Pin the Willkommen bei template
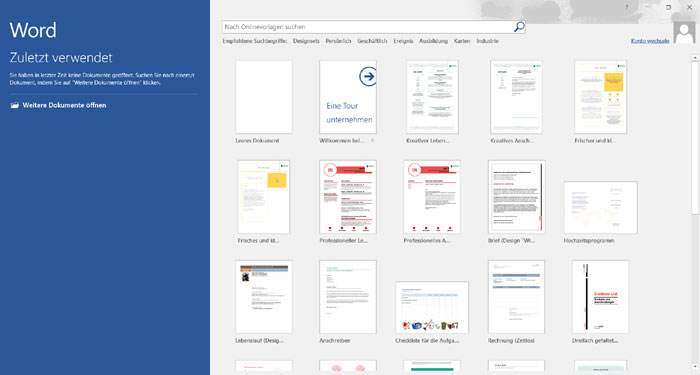 click(372, 141)
